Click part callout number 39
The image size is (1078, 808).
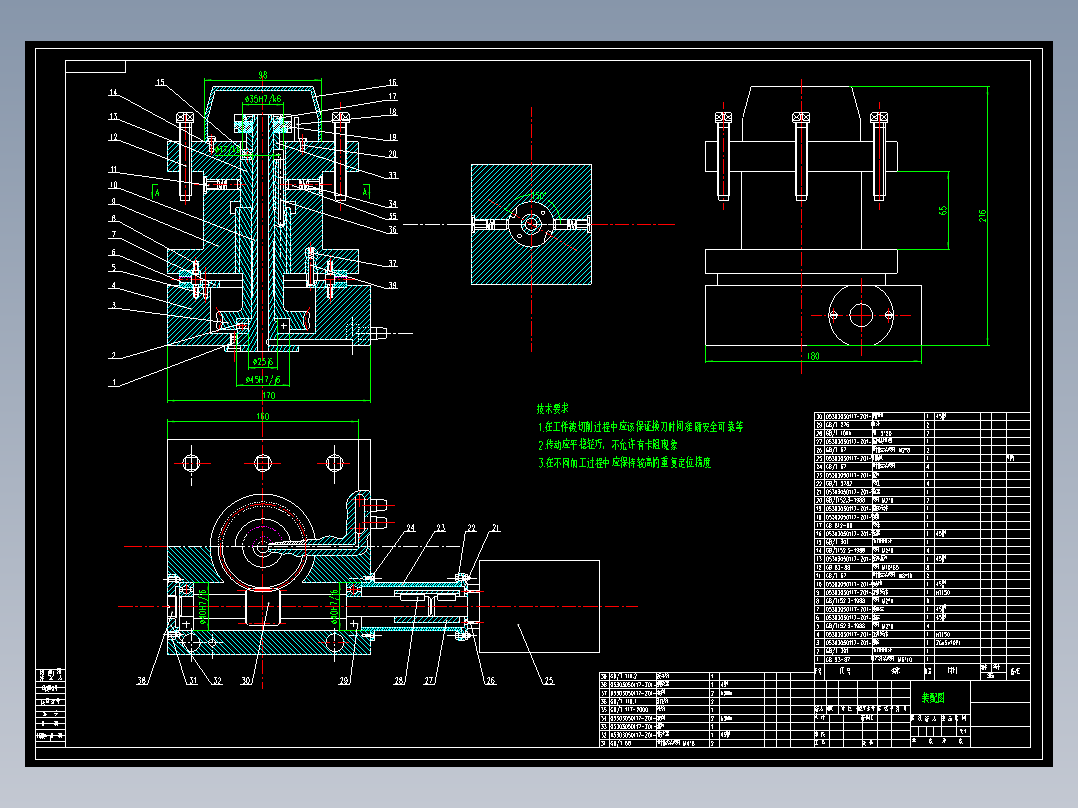[393, 285]
